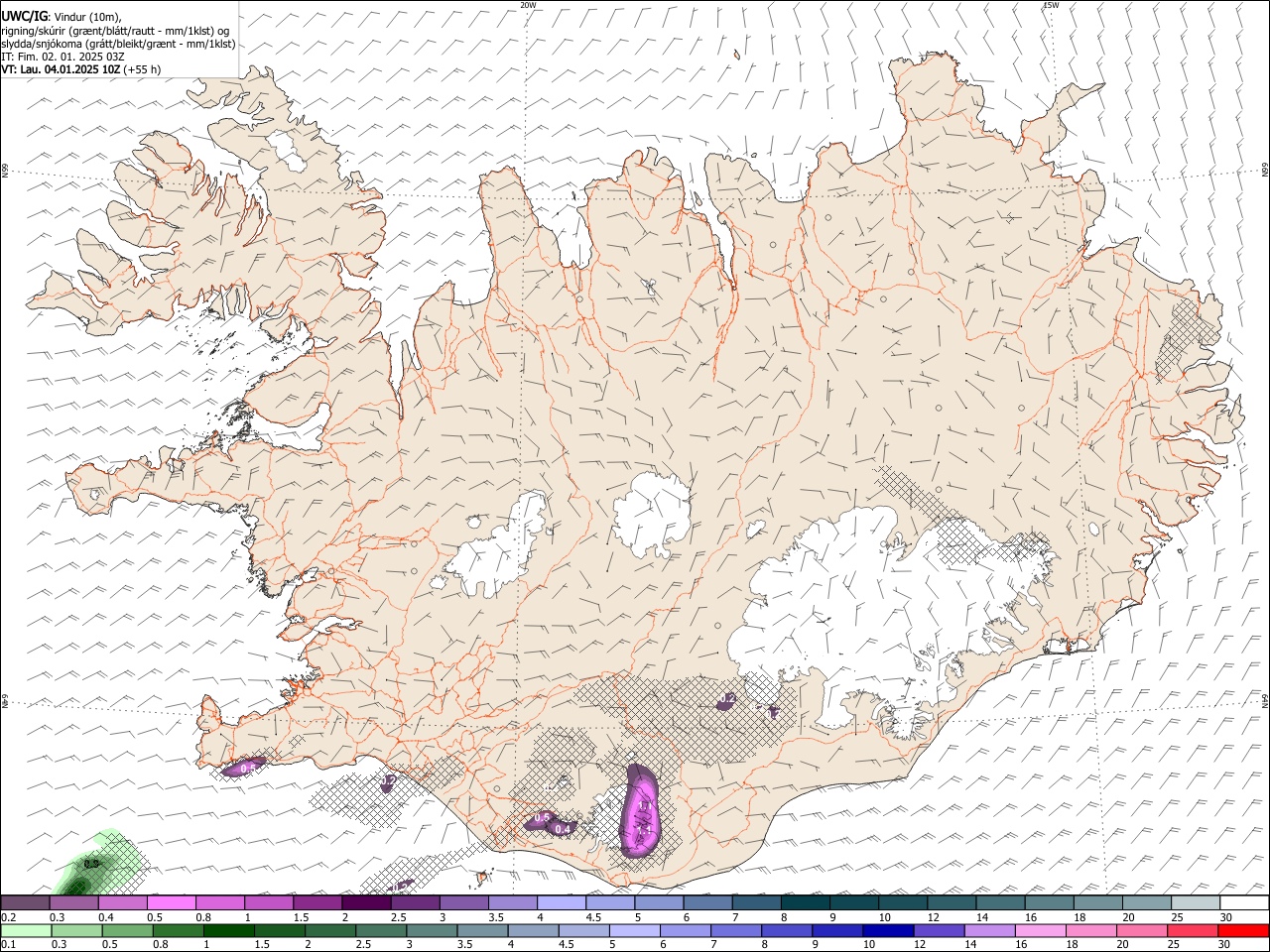This screenshot has height=952, width=1270.
Task: Click the 15W longitude label
Action: coord(1051,5)
